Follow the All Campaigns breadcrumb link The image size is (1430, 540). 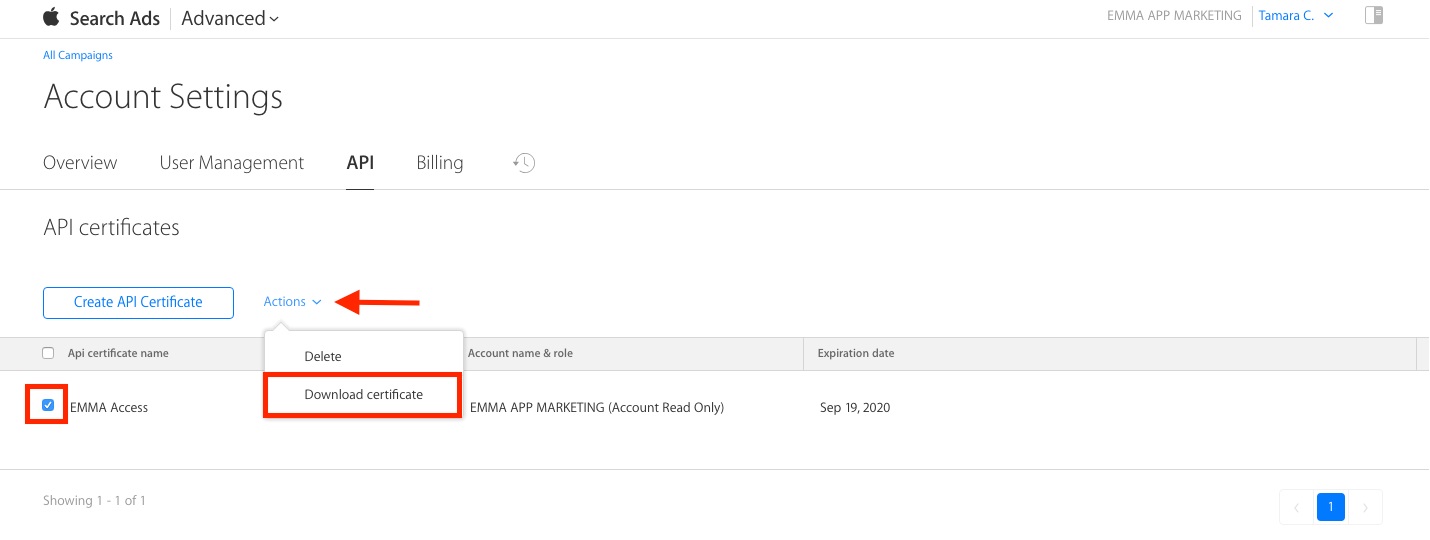pyautogui.click(x=78, y=55)
